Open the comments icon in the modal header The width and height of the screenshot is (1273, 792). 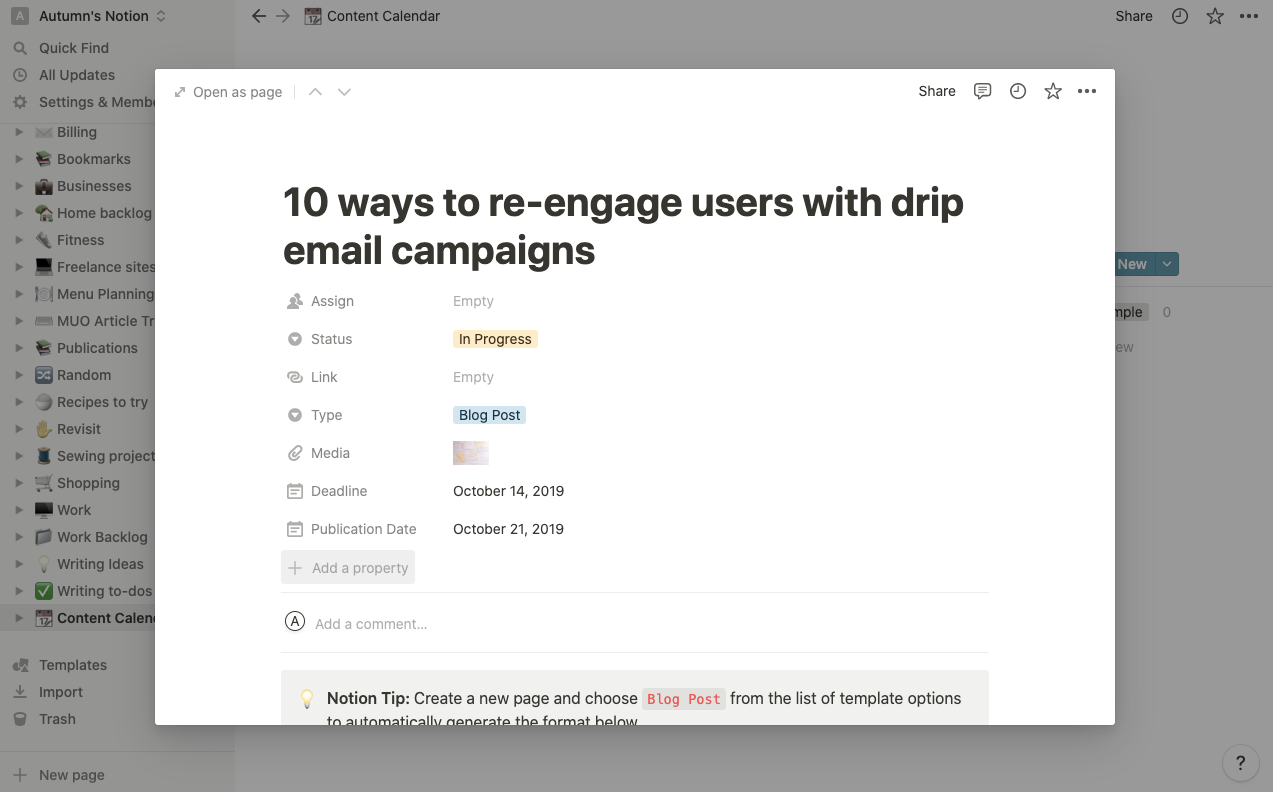[983, 91]
